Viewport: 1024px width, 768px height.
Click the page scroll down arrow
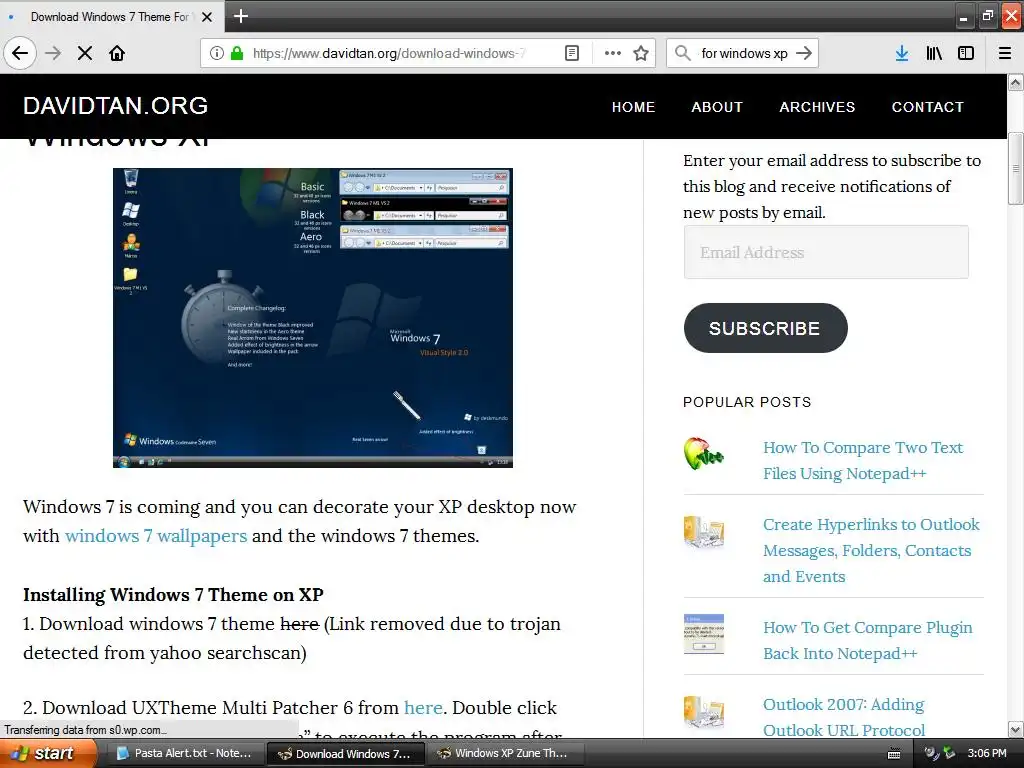click(1016, 729)
